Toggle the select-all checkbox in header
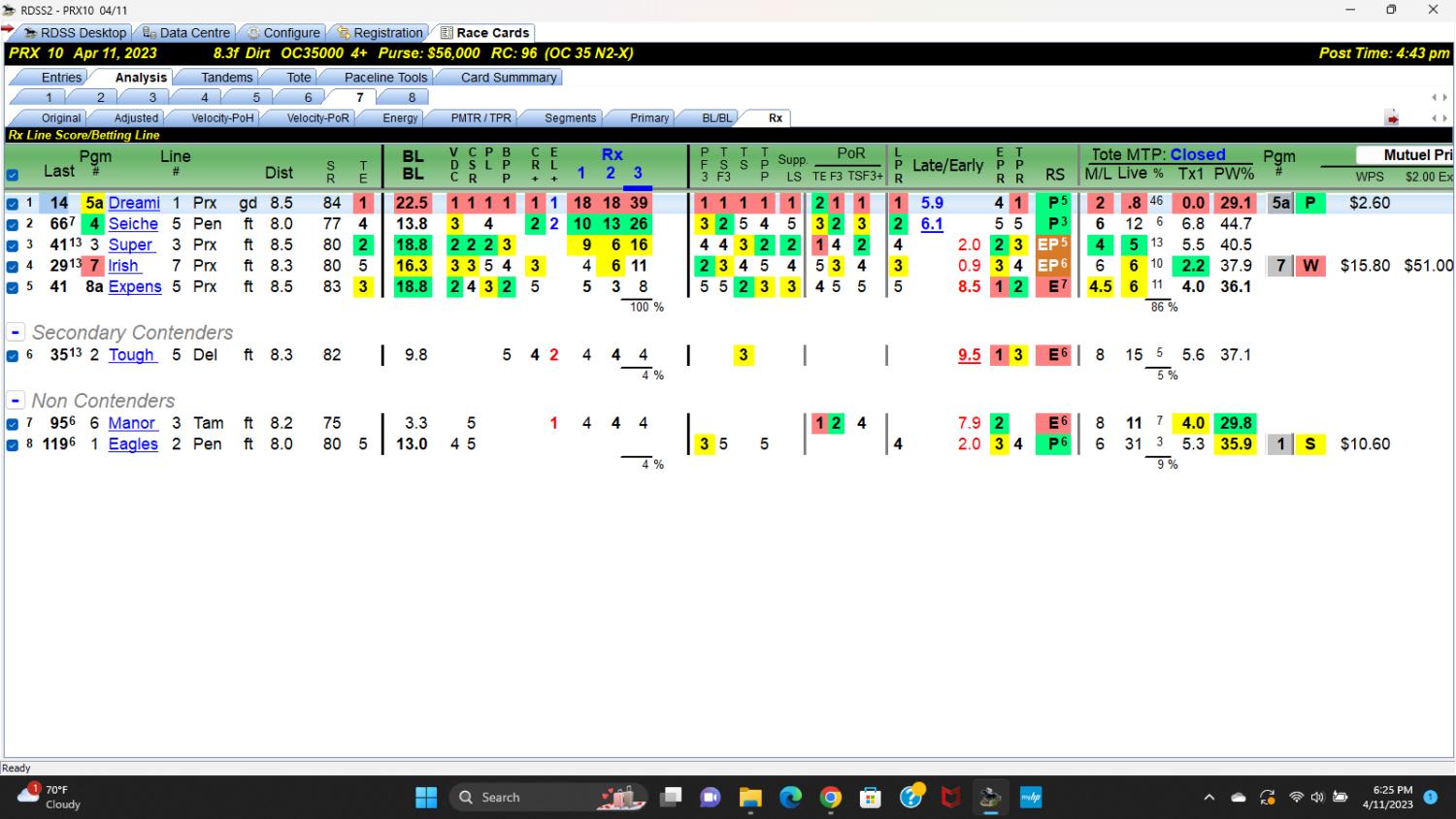The height and width of the screenshot is (819, 1456). [x=13, y=176]
